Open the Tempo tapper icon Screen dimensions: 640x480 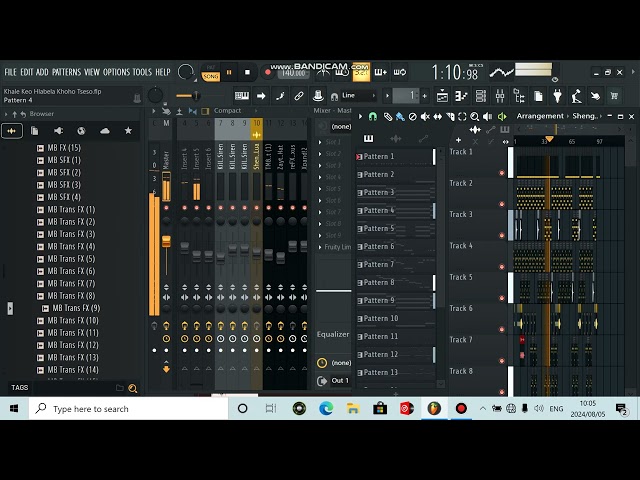tap(576, 96)
